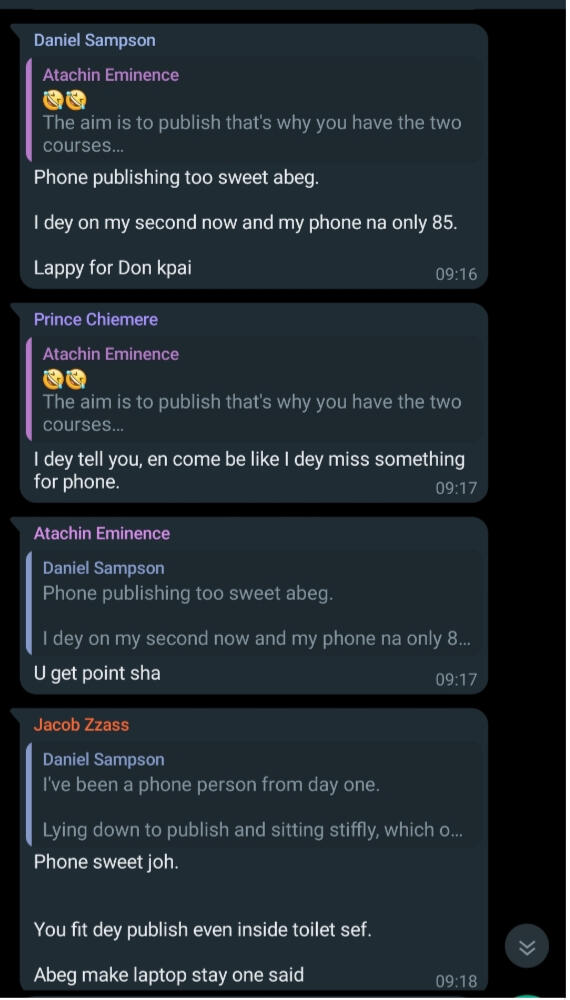The height and width of the screenshot is (1000, 570).
Task: Tap message 'Phone sweet joh.'
Action: click(106, 862)
